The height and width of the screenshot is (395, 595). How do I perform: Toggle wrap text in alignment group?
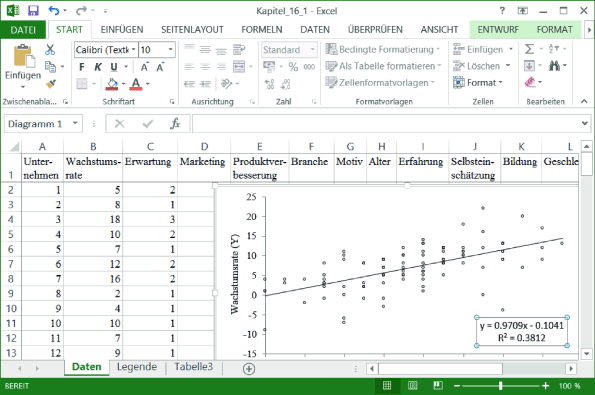239,50
